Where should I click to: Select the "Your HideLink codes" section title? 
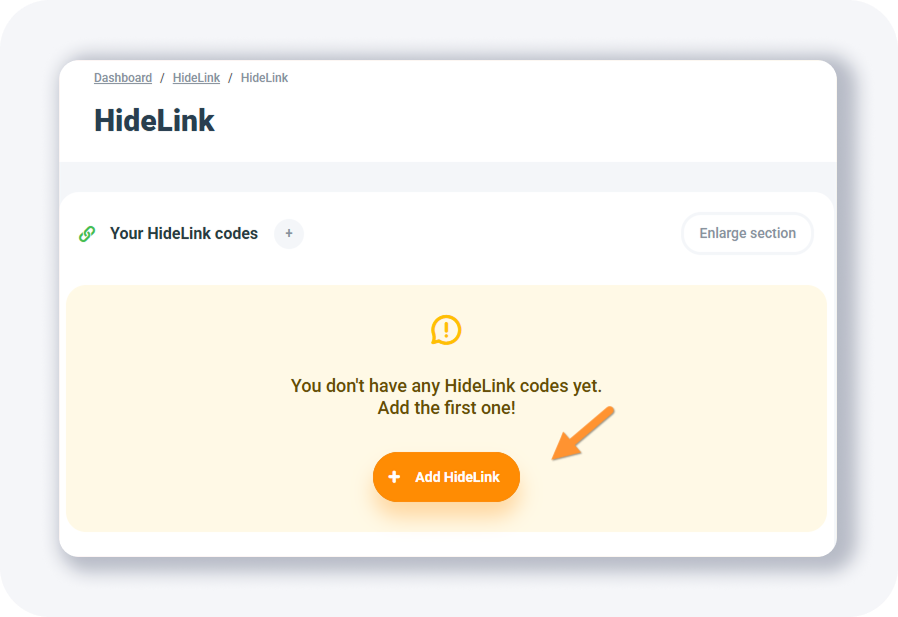pyautogui.click(x=184, y=234)
